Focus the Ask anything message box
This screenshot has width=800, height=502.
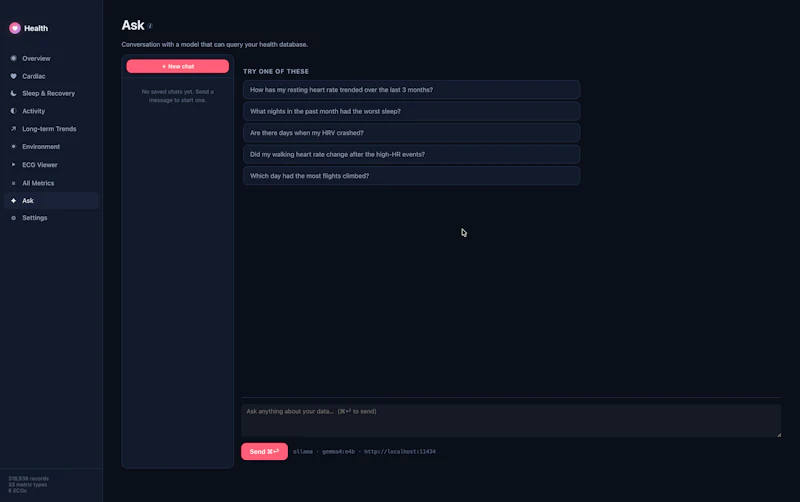pyautogui.click(x=511, y=421)
